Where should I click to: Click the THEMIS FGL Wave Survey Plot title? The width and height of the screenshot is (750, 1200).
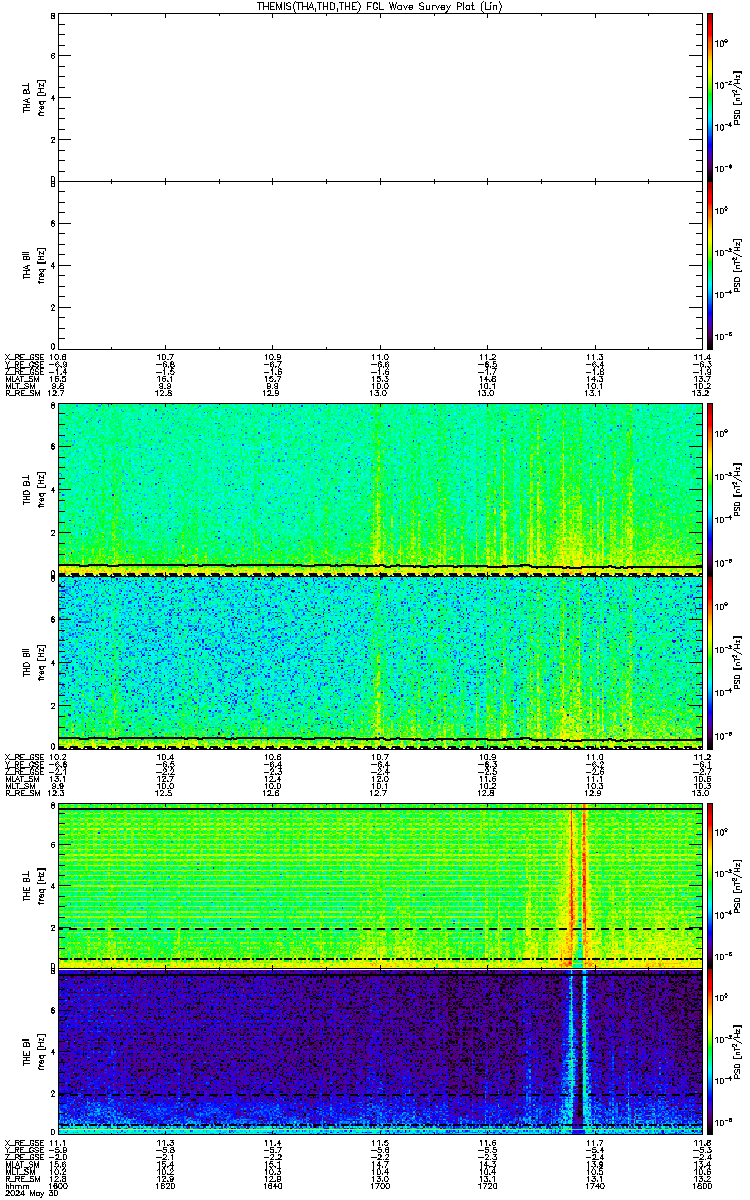pos(380,6)
